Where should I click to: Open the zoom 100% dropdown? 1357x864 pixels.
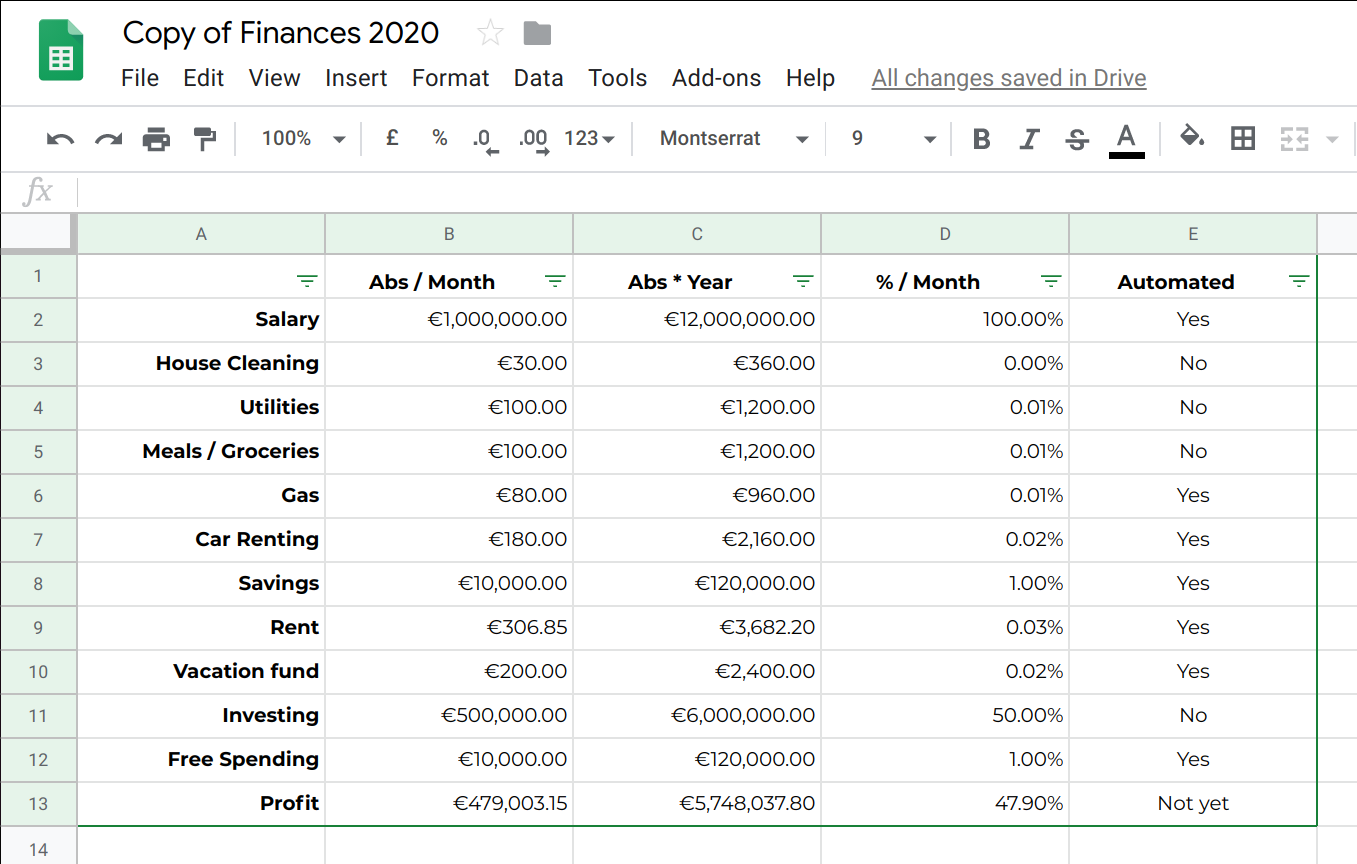click(x=303, y=139)
